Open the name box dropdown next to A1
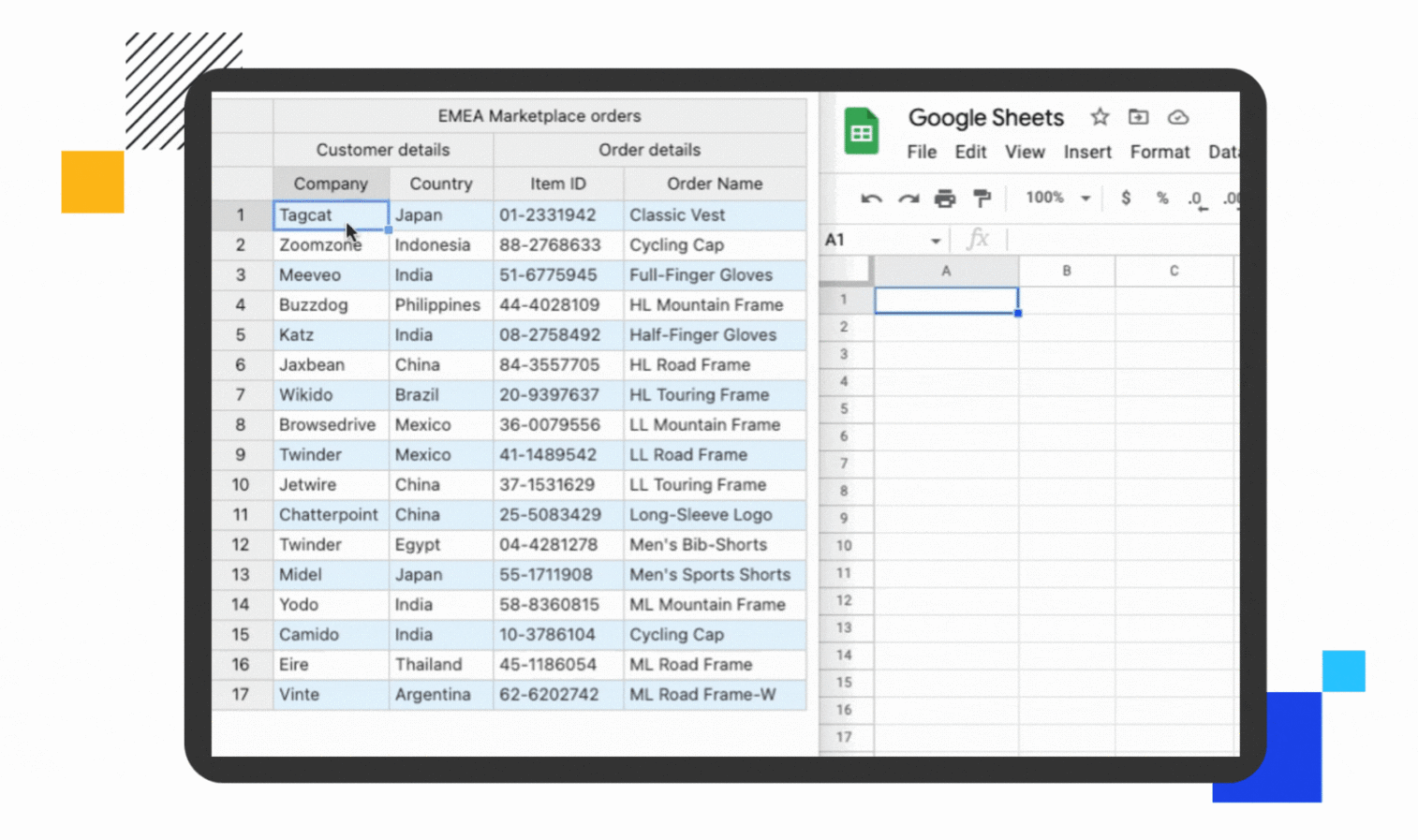This screenshot has height=840, width=1418. point(936,240)
